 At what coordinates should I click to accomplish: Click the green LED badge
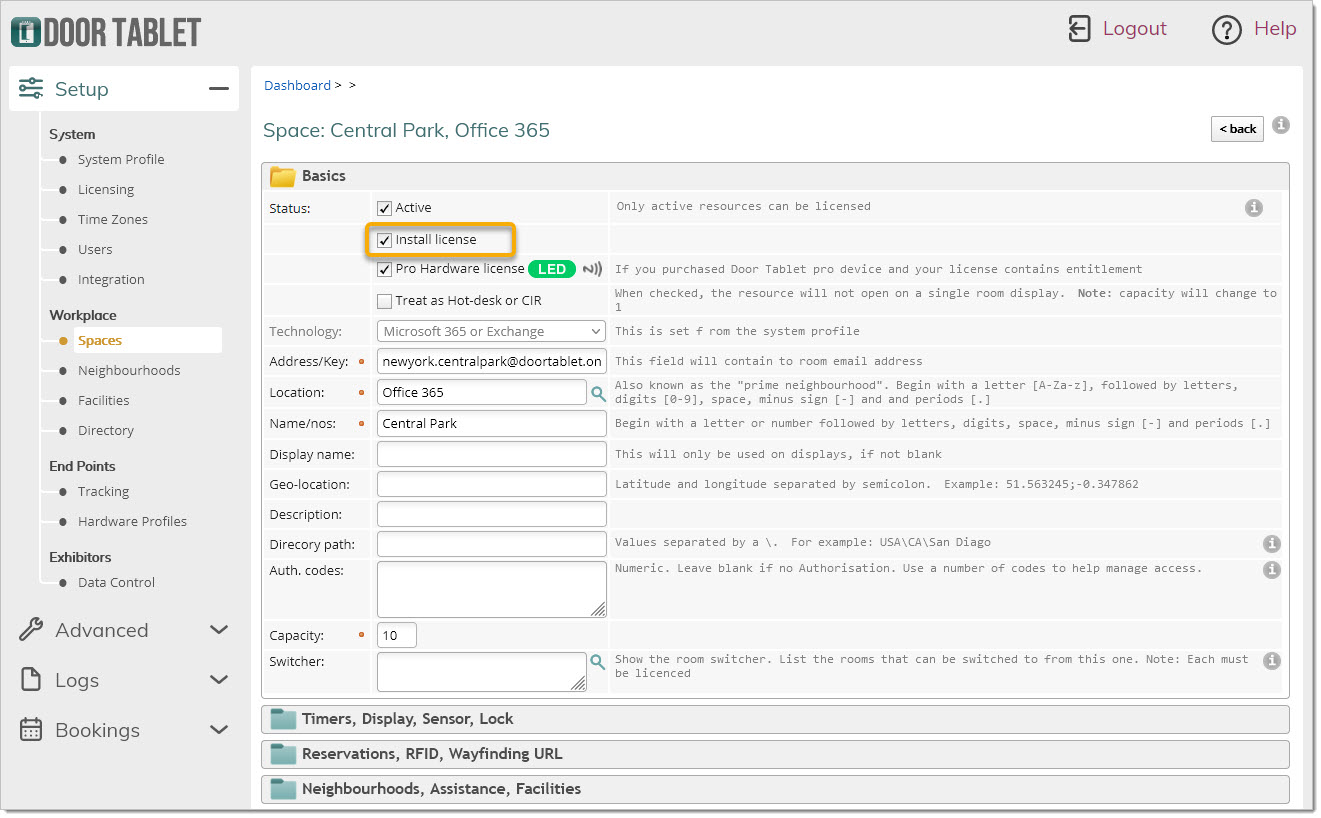(552, 269)
